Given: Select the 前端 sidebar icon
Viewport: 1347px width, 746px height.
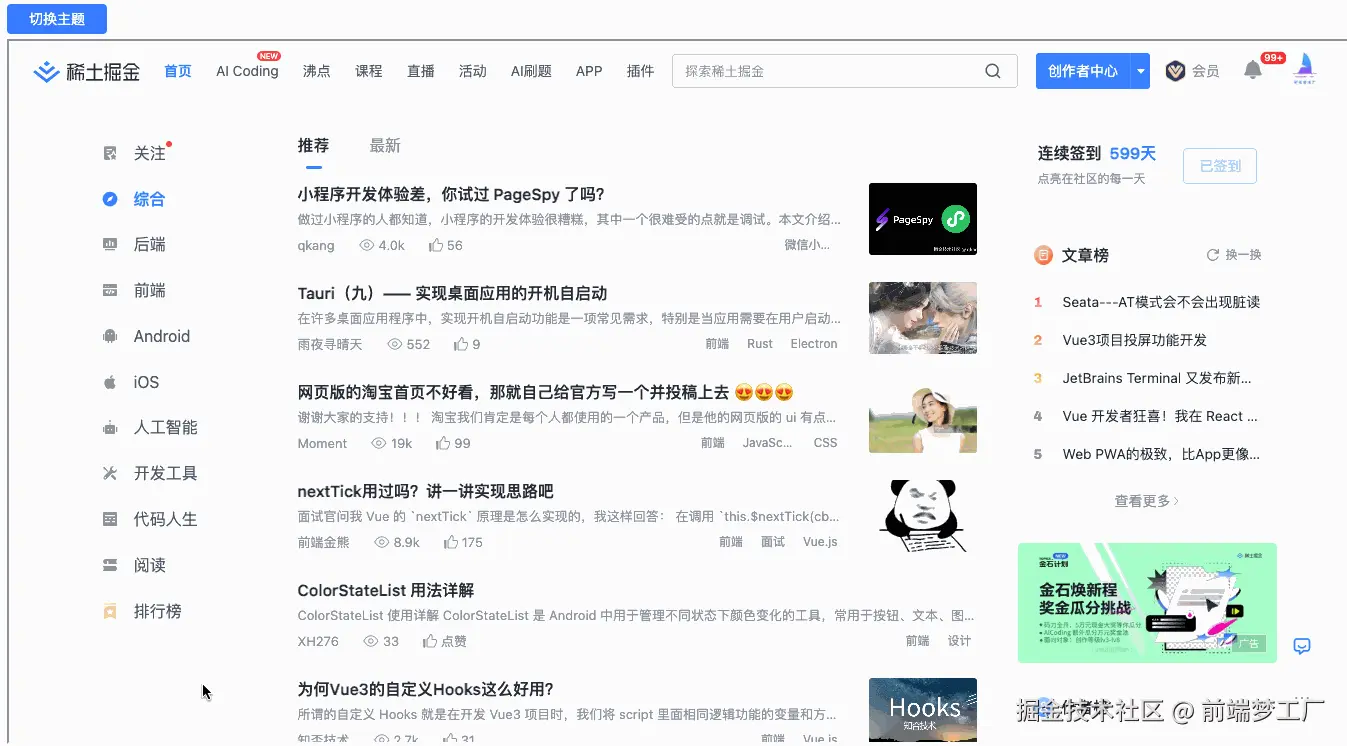Looking at the screenshot, I should point(110,290).
